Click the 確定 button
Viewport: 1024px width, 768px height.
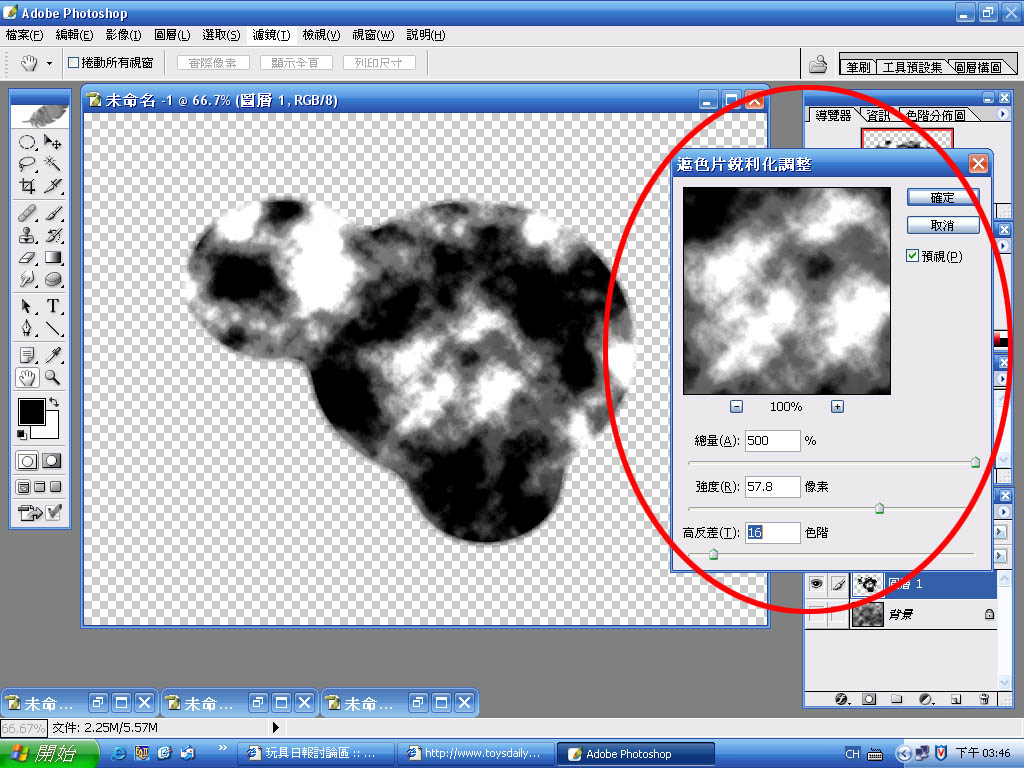point(942,198)
